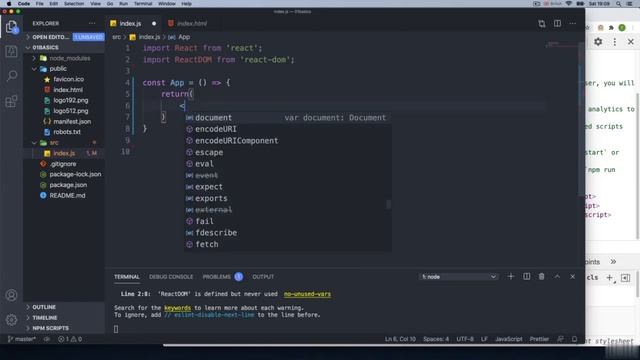Expand the Outline section
The width and height of the screenshot is (640, 360).
click(x=44, y=307)
